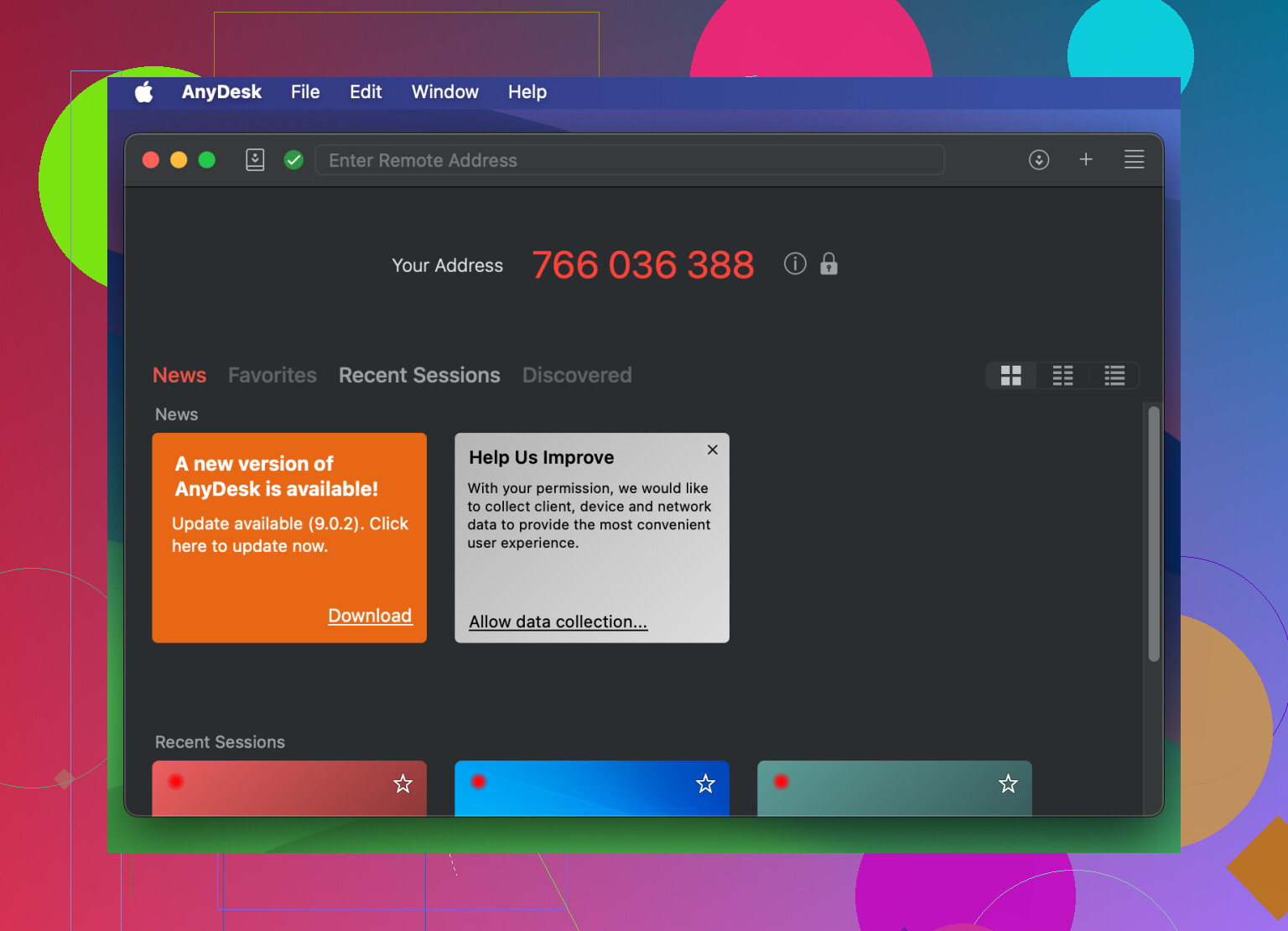Click the green connection status checkmark
The image size is (1288, 931).
[293, 159]
